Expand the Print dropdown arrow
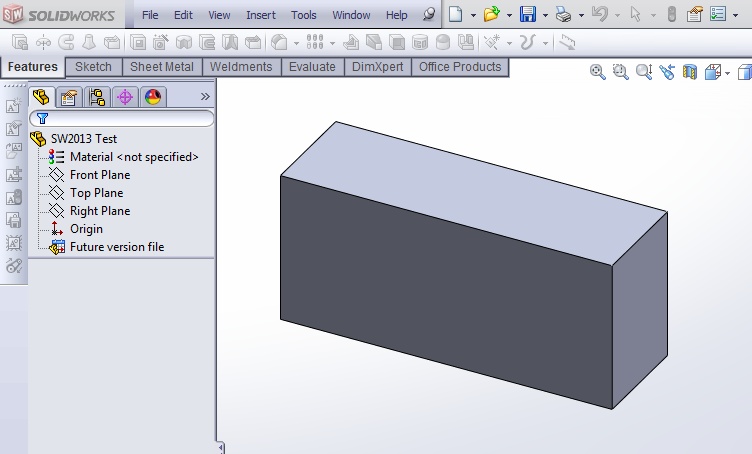This screenshot has height=454, width=752. 581,15
